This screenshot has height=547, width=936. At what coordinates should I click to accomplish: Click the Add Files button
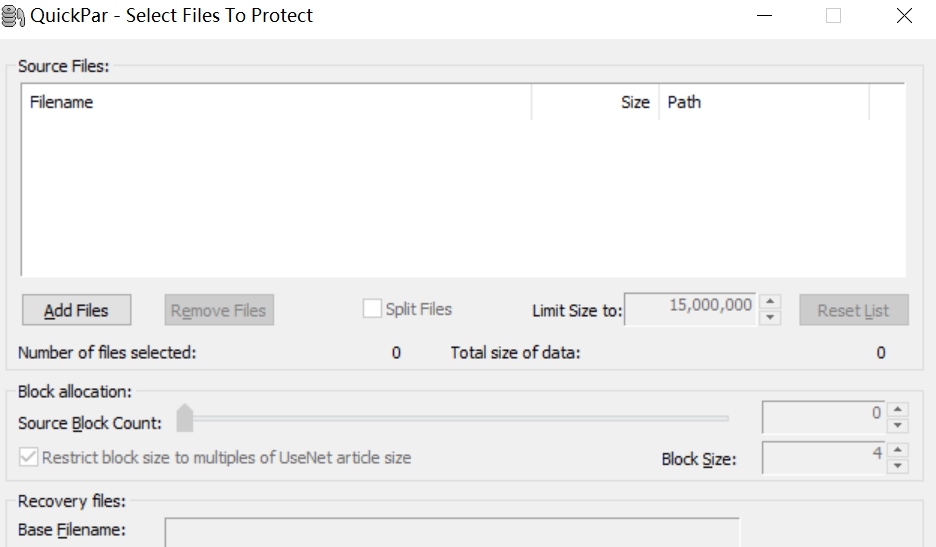pyautogui.click(x=76, y=310)
